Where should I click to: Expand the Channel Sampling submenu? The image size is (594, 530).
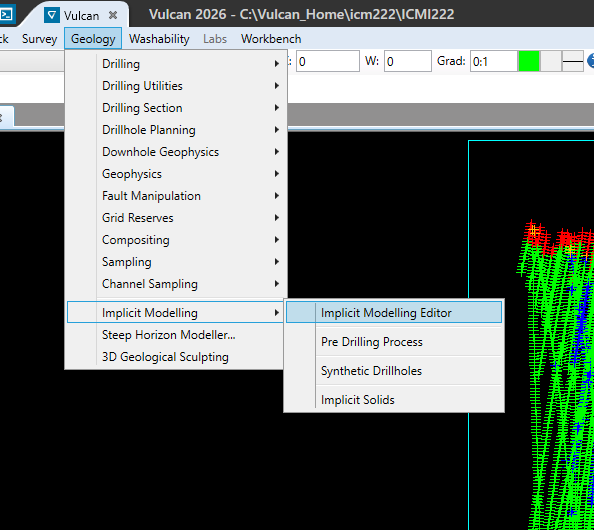coord(177,284)
